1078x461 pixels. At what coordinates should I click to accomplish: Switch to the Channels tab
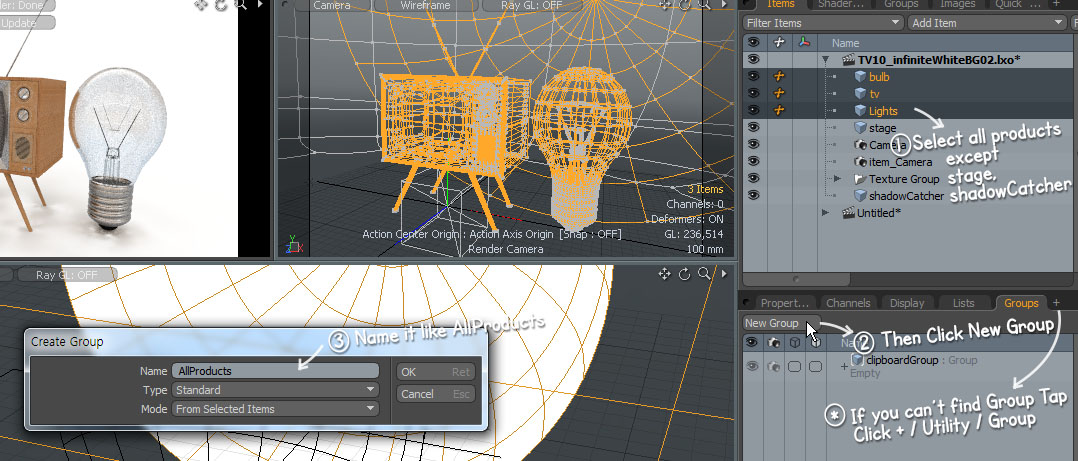(847, 303)
